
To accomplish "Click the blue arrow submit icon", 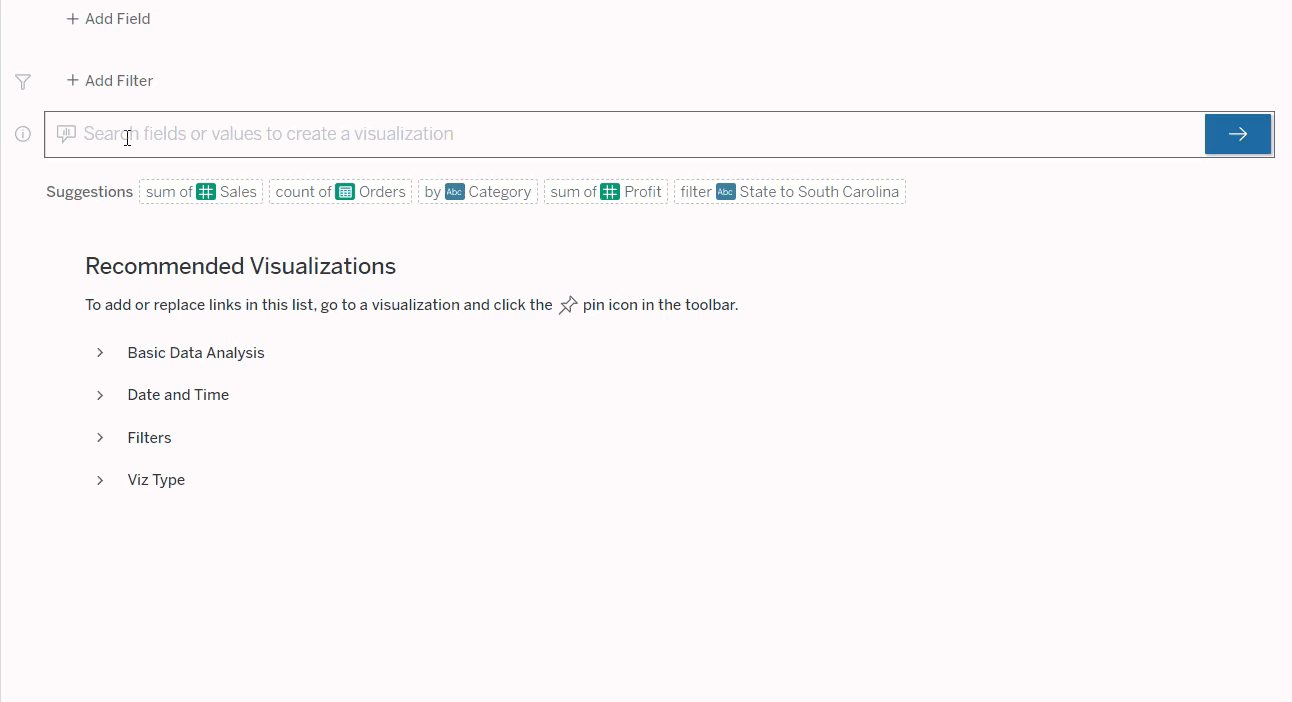I will (x=1237, y=132).
